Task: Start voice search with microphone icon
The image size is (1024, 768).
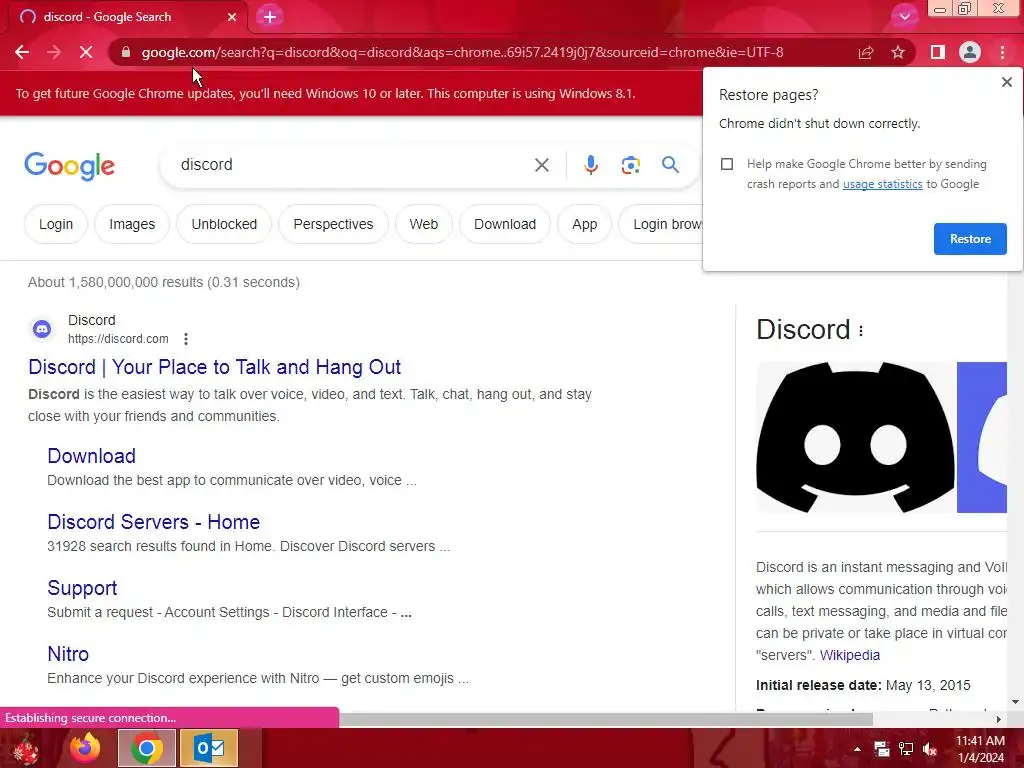Action: tap(590, 165)
